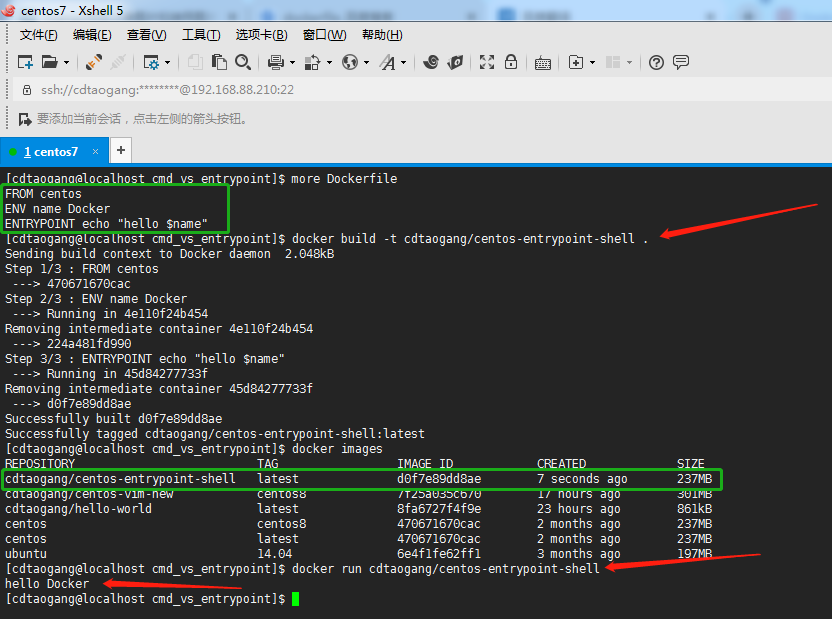The height and width of the screenshot is (619, 832).
Task: Click the "Sending build context" output line
Action: tap(170, 254)
